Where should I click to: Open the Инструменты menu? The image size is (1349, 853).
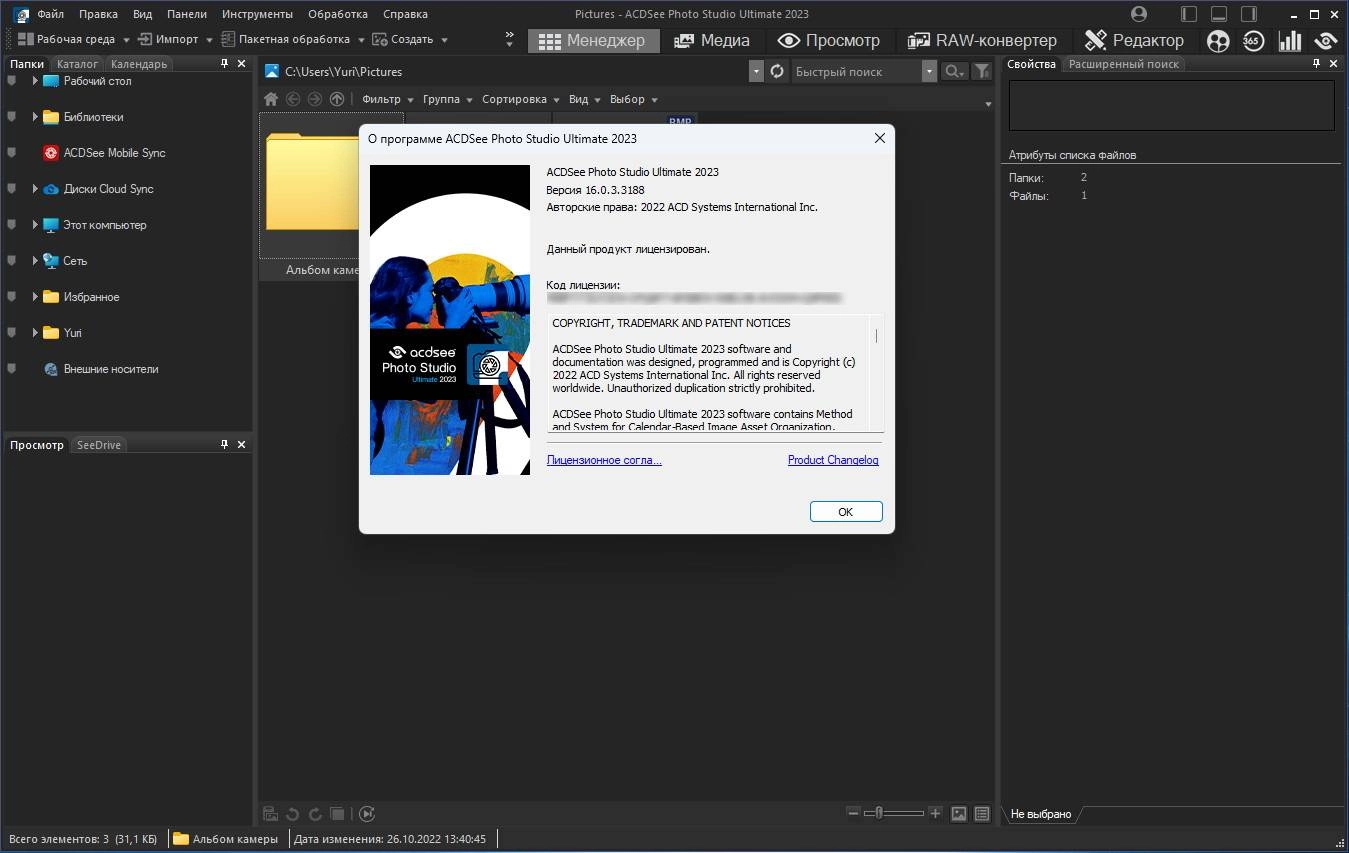258,14
